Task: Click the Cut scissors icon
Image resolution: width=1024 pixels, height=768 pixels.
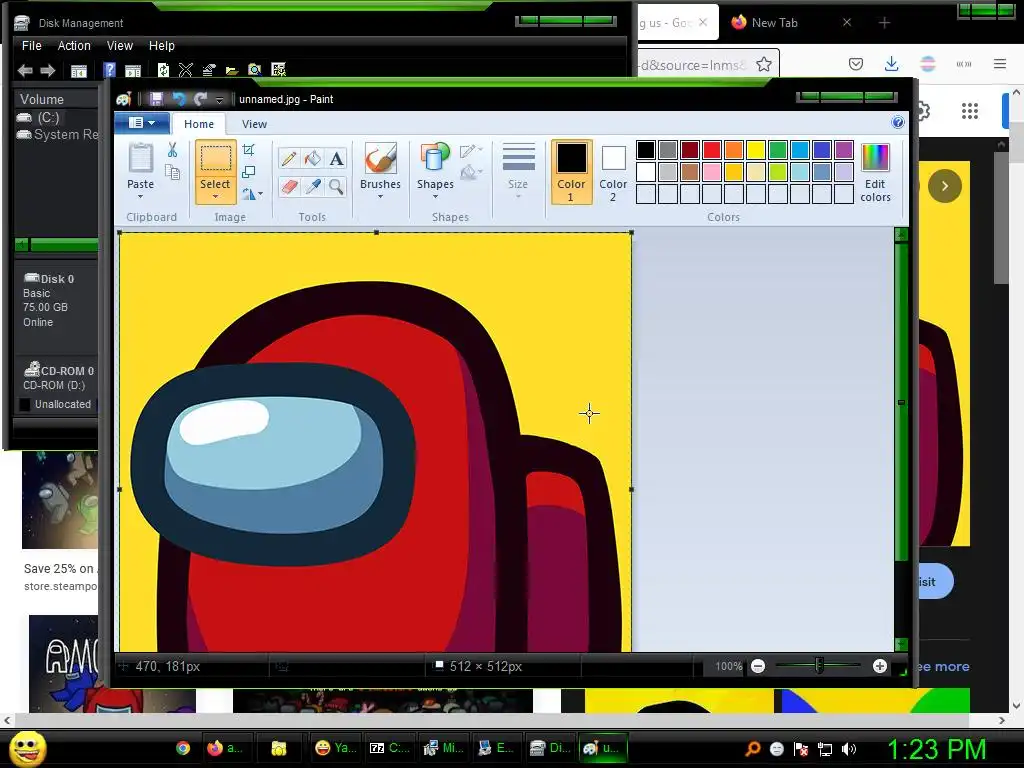Action: click(x=172, y=150)
